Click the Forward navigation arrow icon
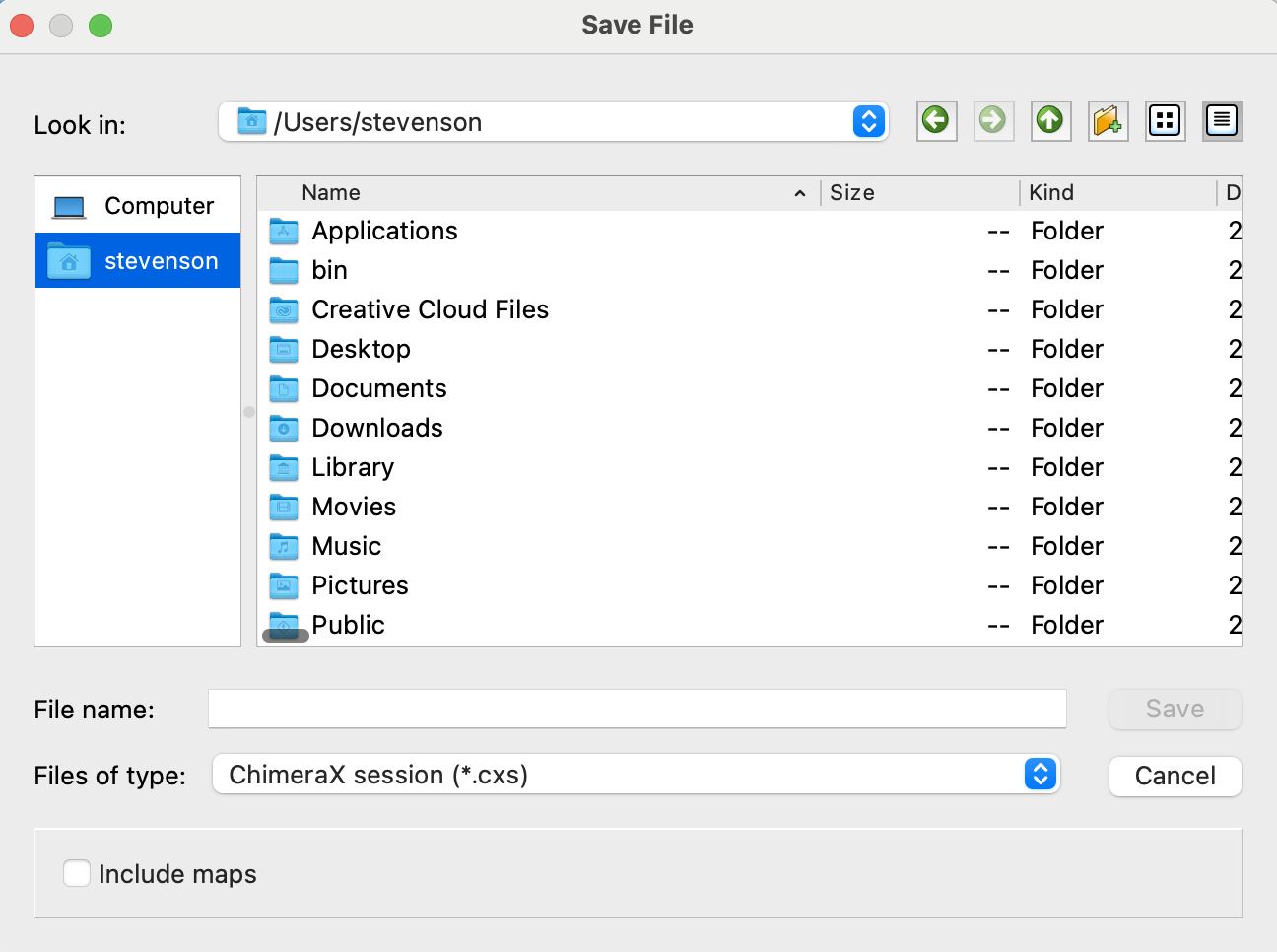Screen dimensions: 1277x952 pyautogui.click(x=993, y=121)
